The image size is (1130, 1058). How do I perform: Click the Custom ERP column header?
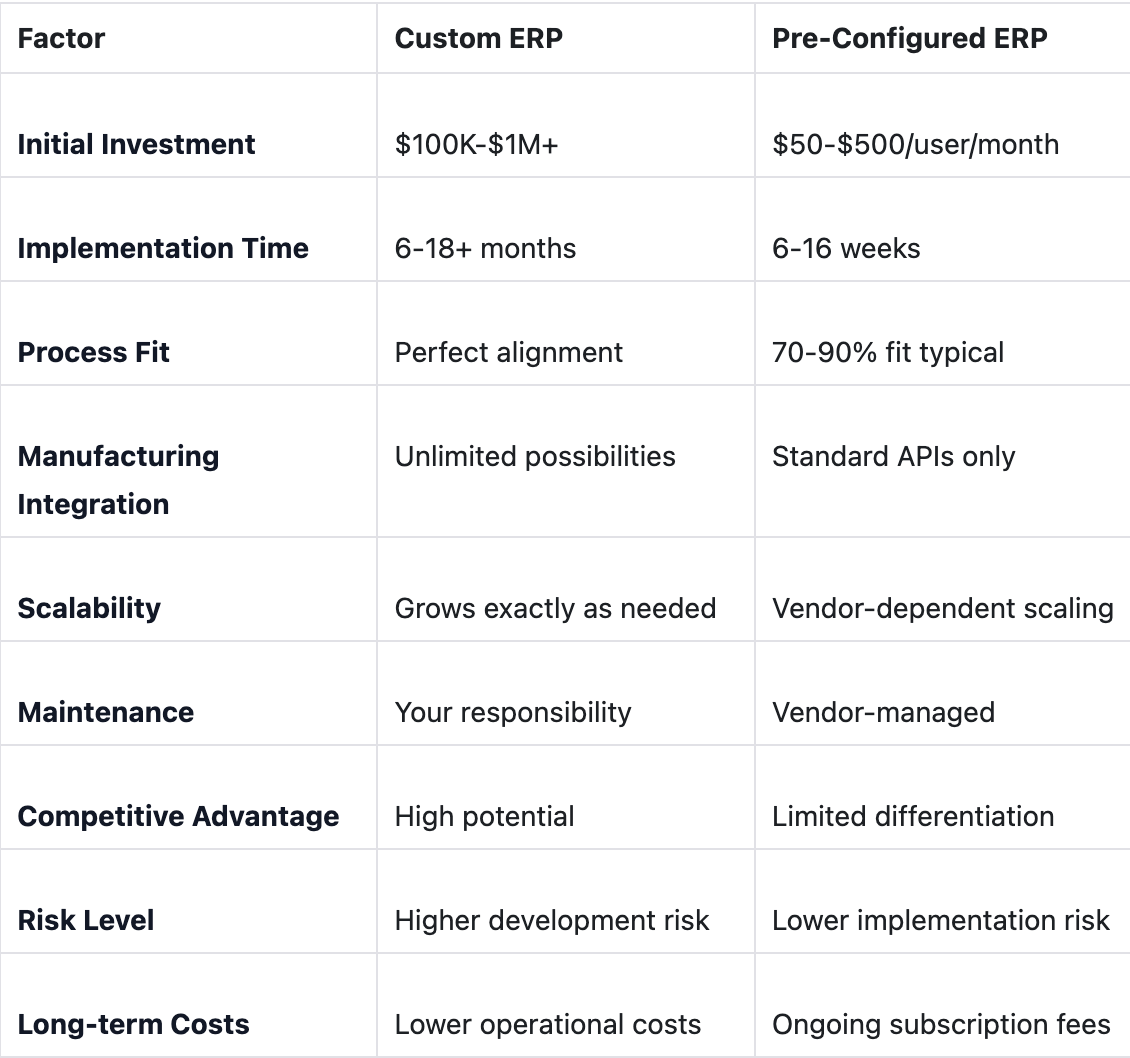(x=478, y=39)
